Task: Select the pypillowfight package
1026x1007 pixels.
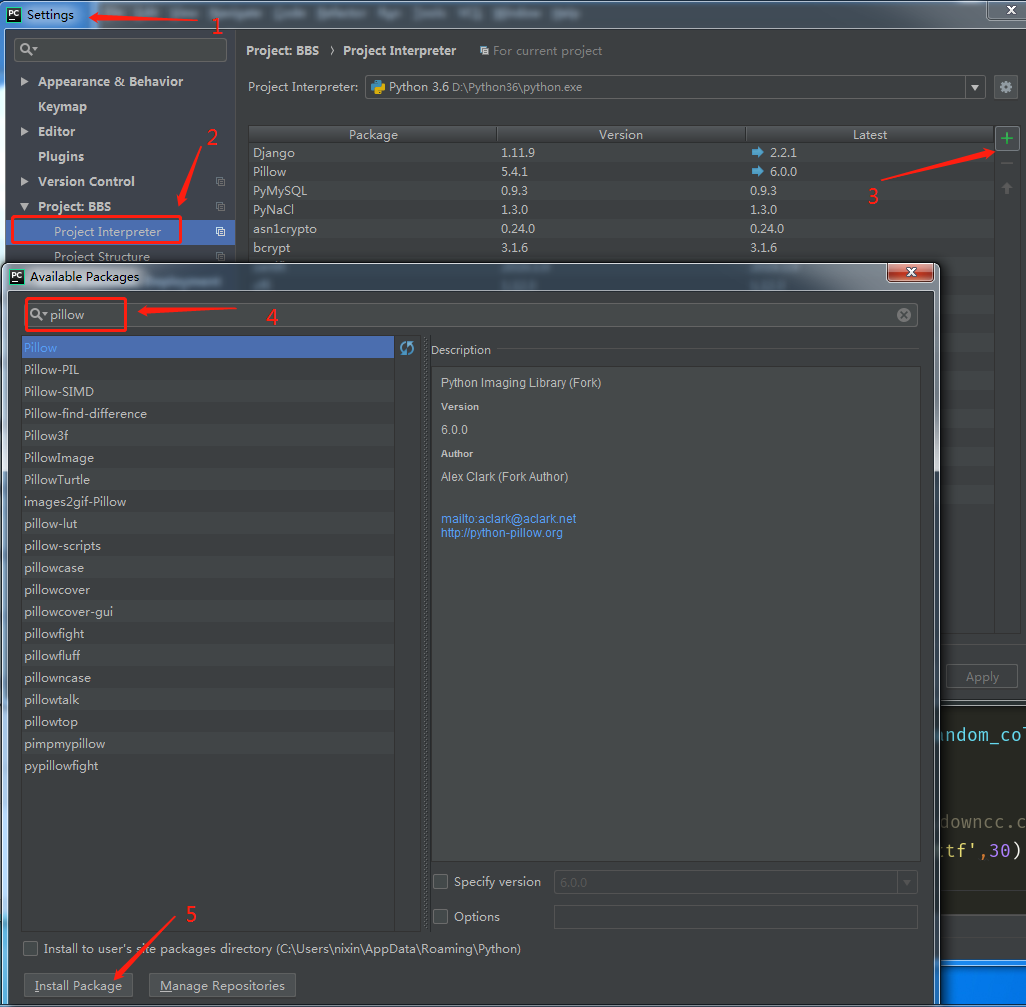Action: (x=208, y=766)
